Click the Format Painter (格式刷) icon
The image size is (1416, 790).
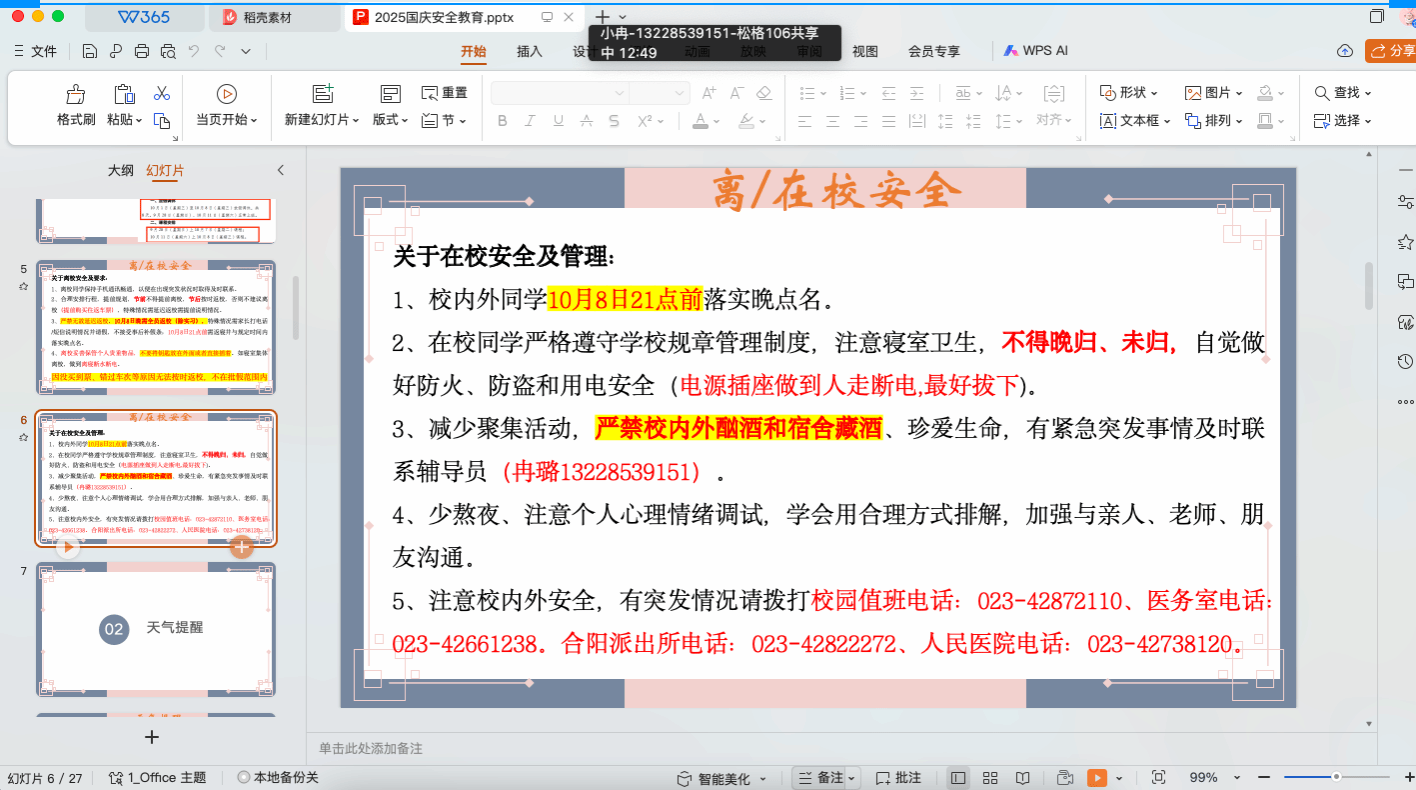click(75, 95)
